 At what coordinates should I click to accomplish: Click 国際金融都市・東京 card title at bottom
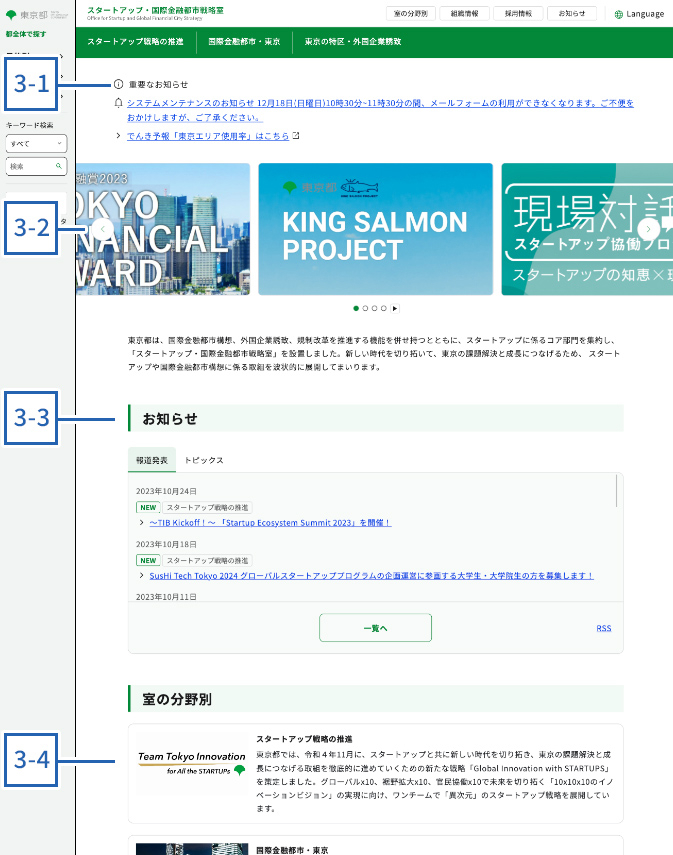pyautogui.click(x=292, y=850)
